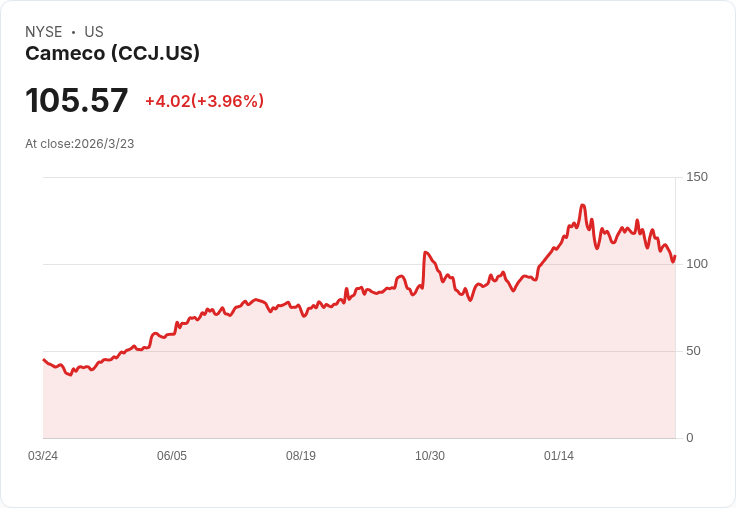
Task: Click the 150 y-axis label
Action: (697, 177)
